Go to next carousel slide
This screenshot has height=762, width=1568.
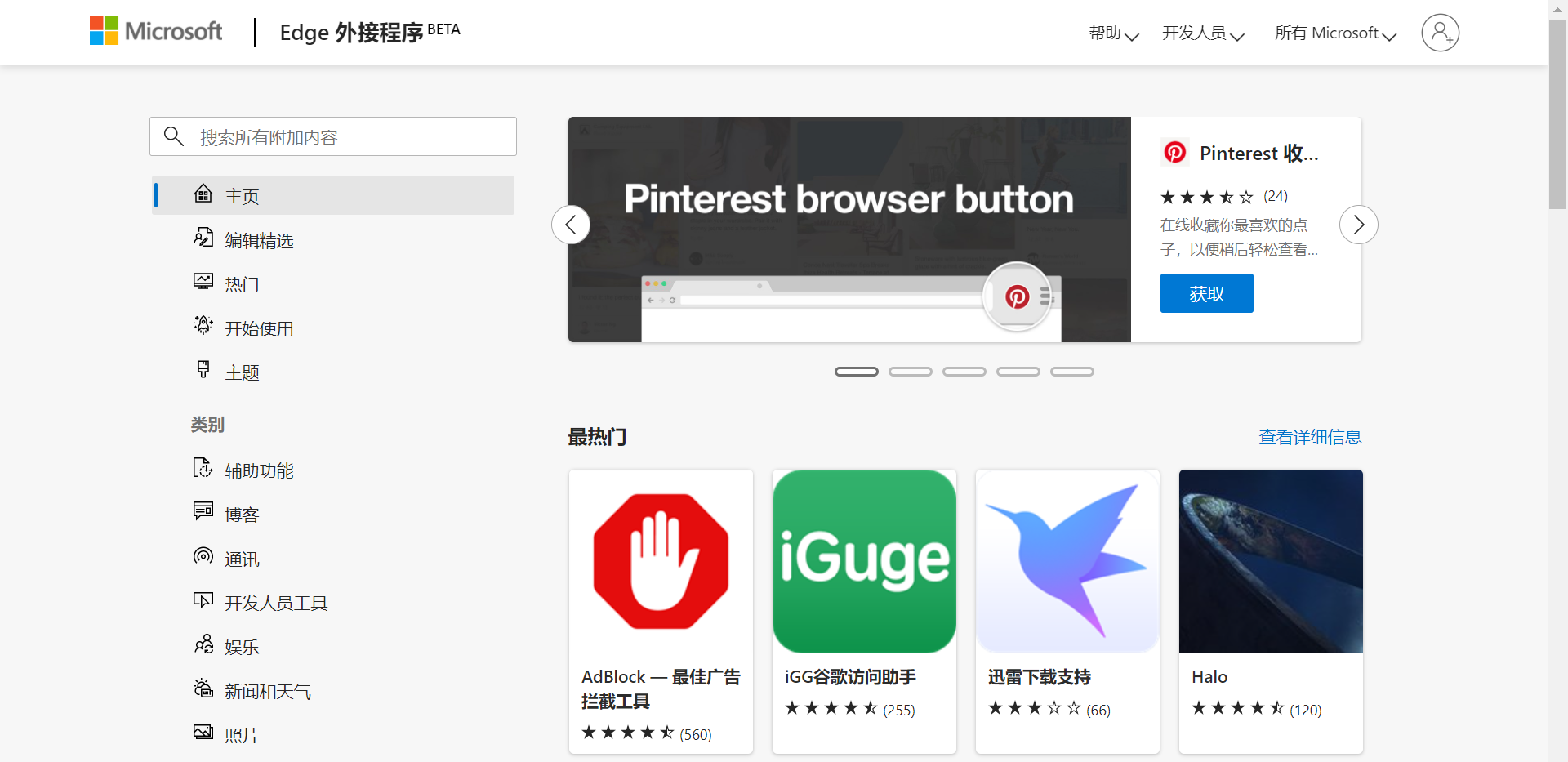pyautogui.click(x=1359, y=225)
